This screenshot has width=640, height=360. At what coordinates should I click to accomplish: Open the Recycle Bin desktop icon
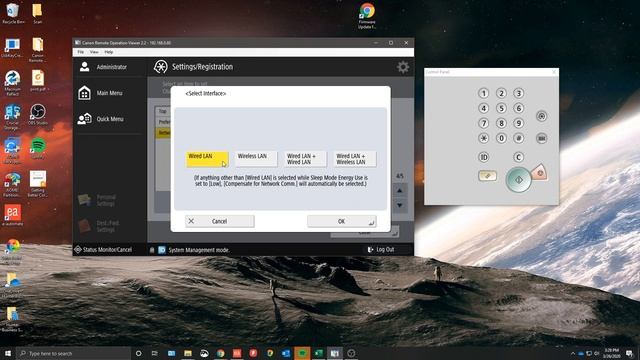click(x=13, y=13)
